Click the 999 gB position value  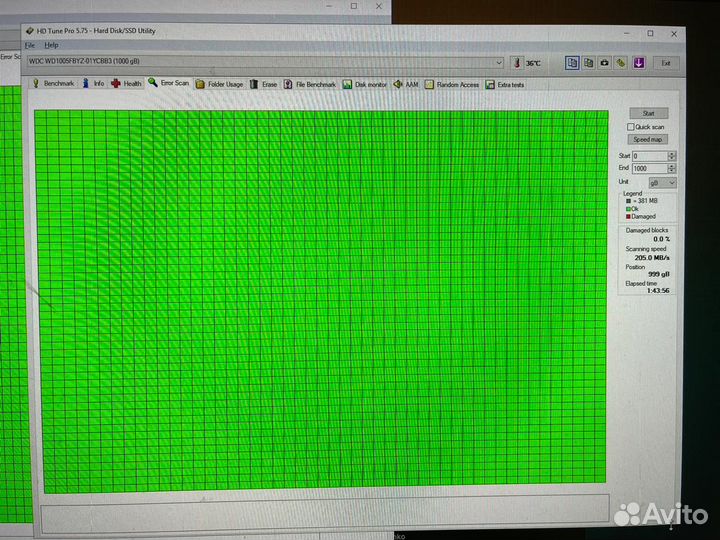click(658, 274)
